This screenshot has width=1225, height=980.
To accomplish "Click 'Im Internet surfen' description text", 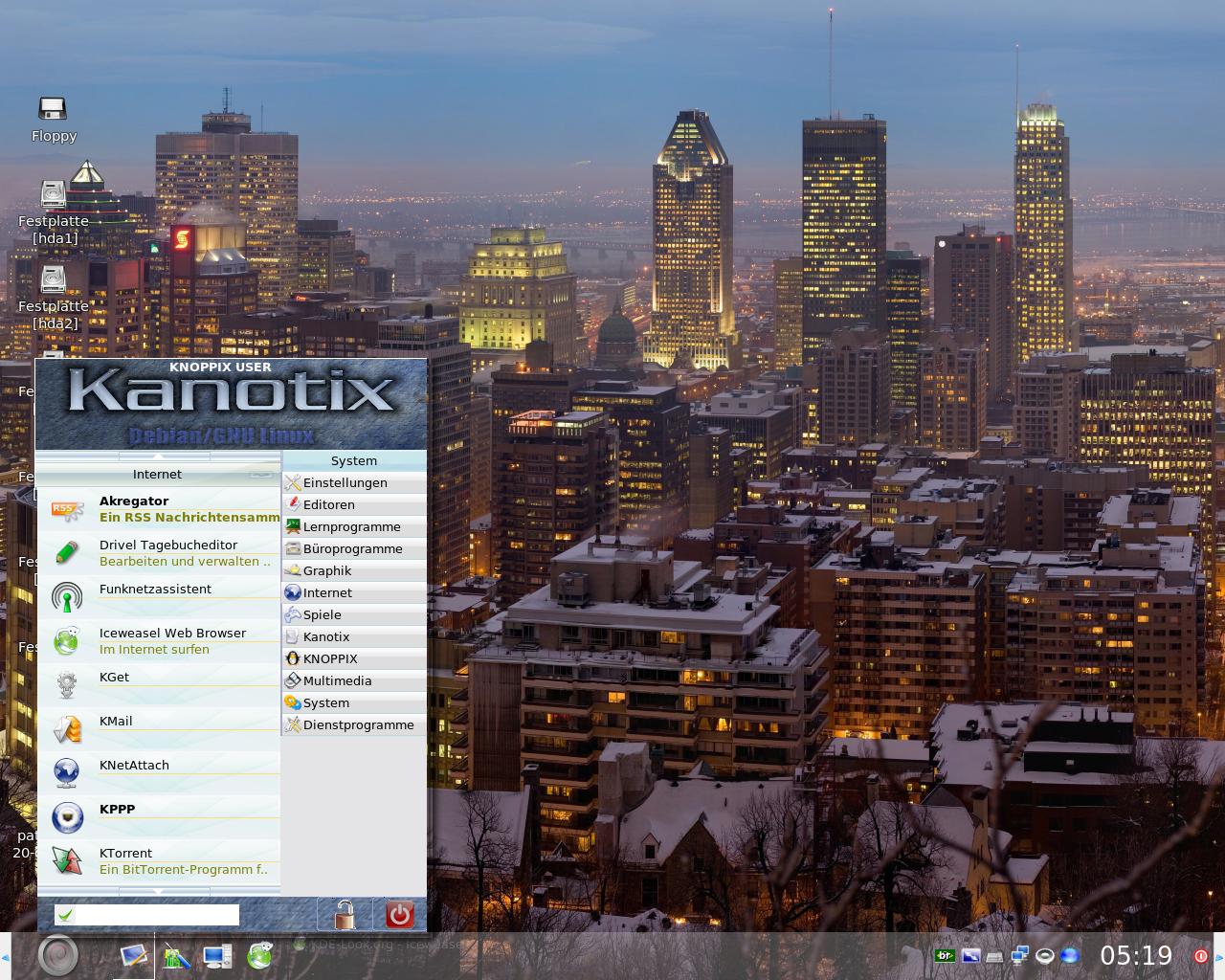I will pos(154,649).
